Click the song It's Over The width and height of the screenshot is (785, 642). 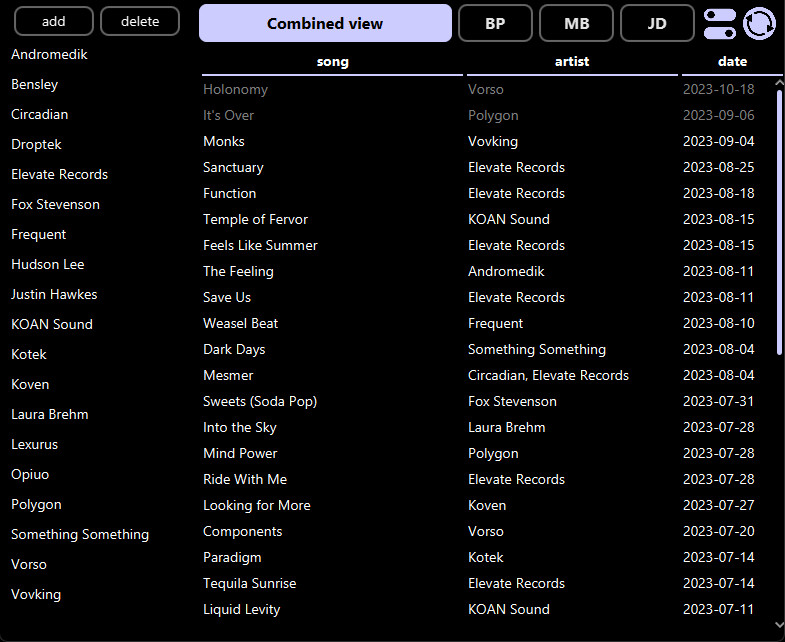[228, 116]
